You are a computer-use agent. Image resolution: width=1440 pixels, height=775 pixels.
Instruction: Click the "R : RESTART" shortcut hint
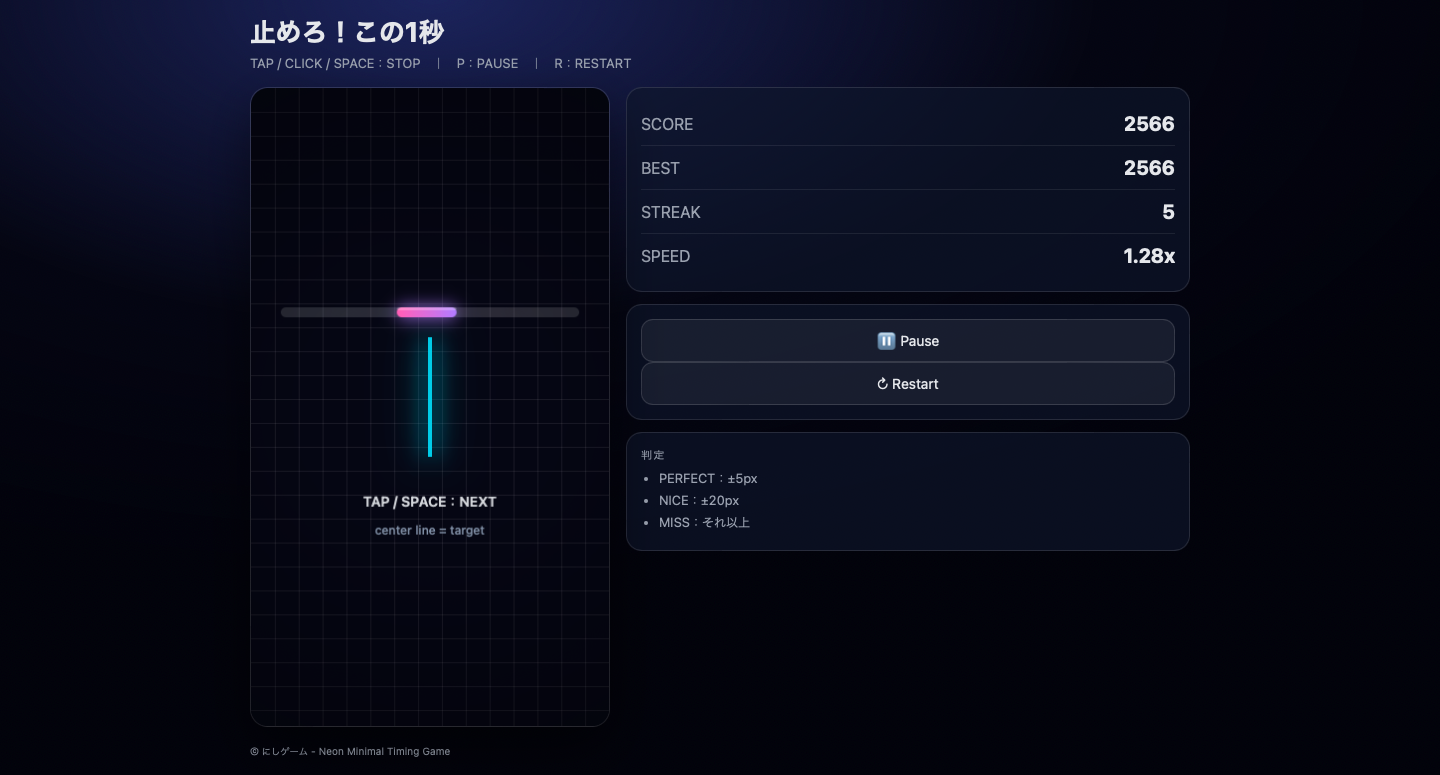(592, 63)
